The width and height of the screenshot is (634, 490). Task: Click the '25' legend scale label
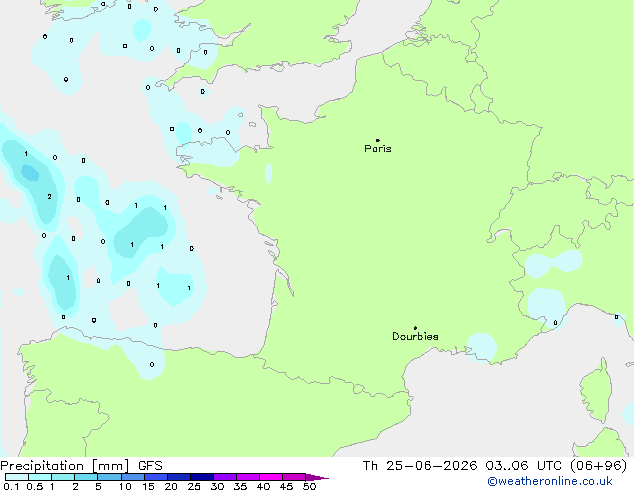coord(194,486)
